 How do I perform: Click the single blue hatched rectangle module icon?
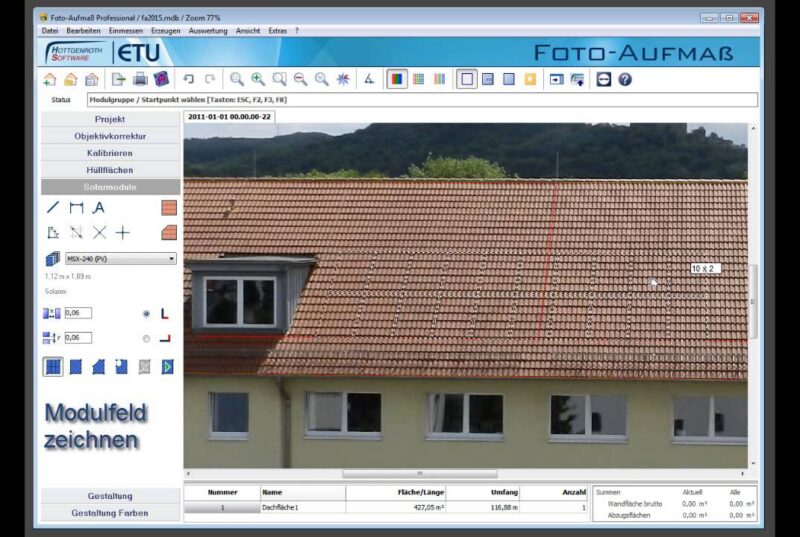point(76,367)
